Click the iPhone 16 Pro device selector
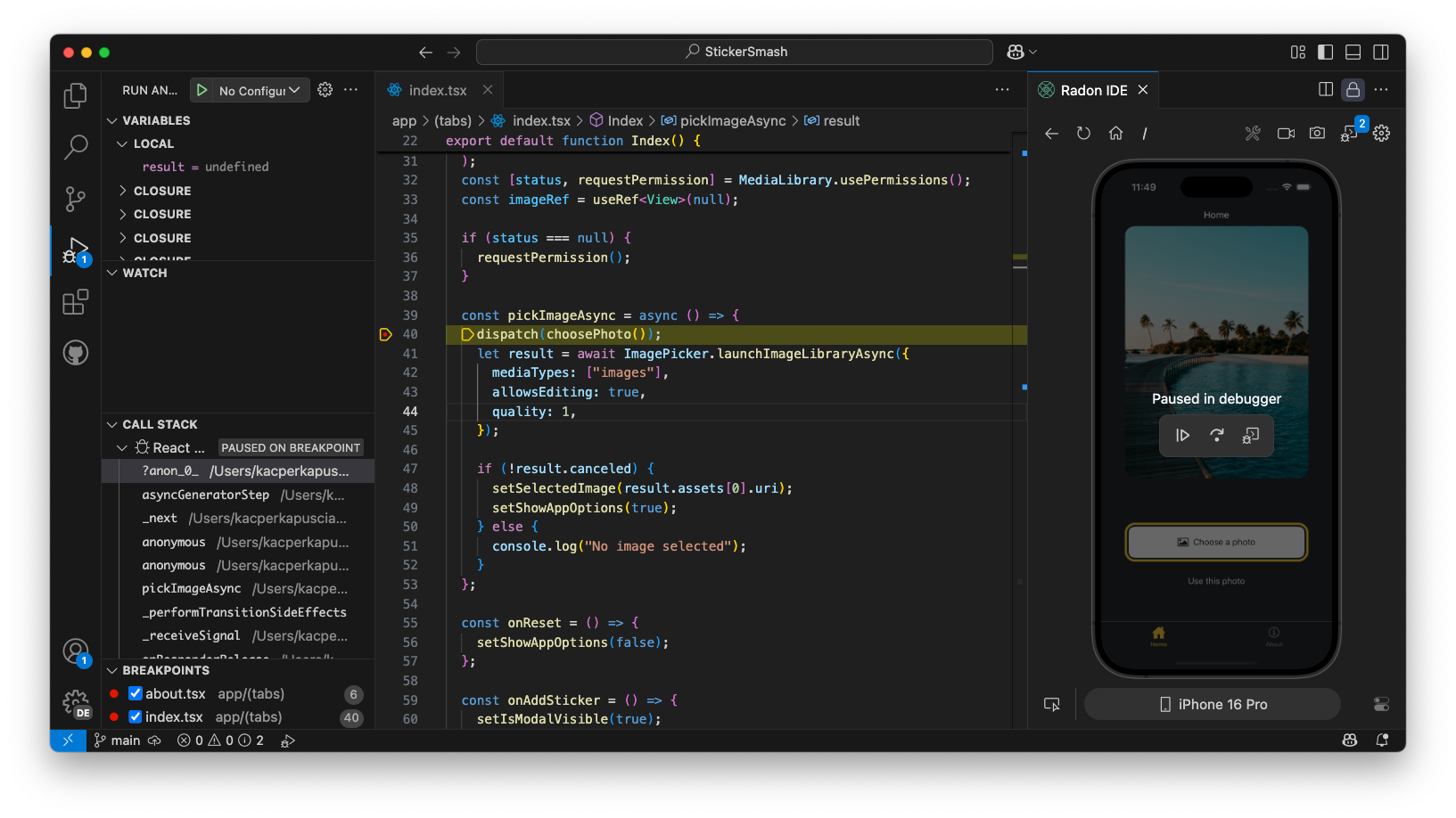The width and height of the screenshot is (1456, 818). [x=1212, y=705]
